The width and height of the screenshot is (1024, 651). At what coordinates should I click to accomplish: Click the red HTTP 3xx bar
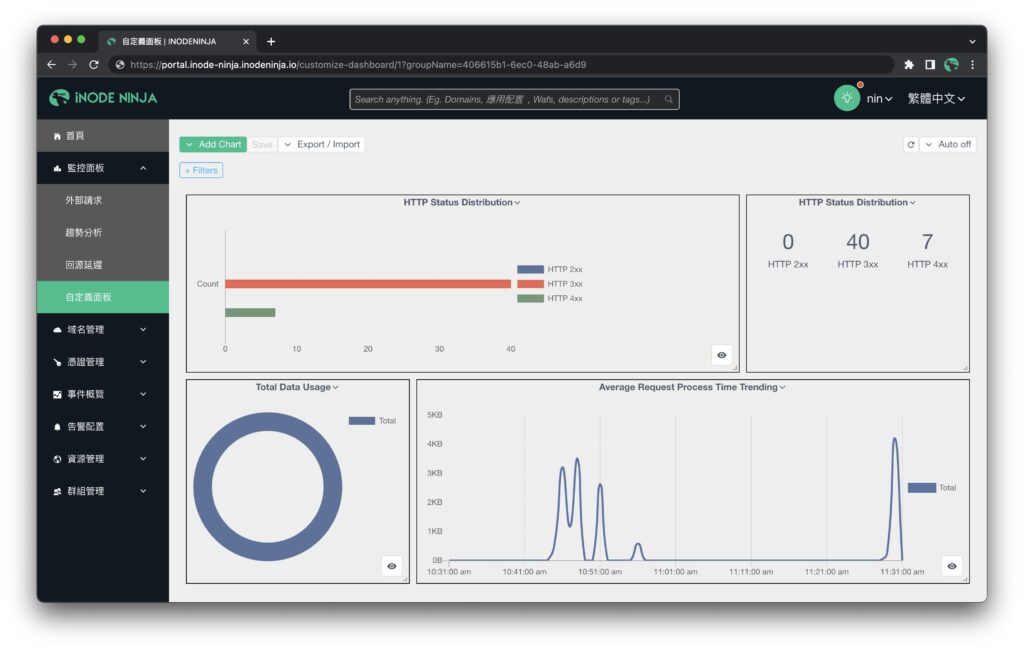click(368, 284)
